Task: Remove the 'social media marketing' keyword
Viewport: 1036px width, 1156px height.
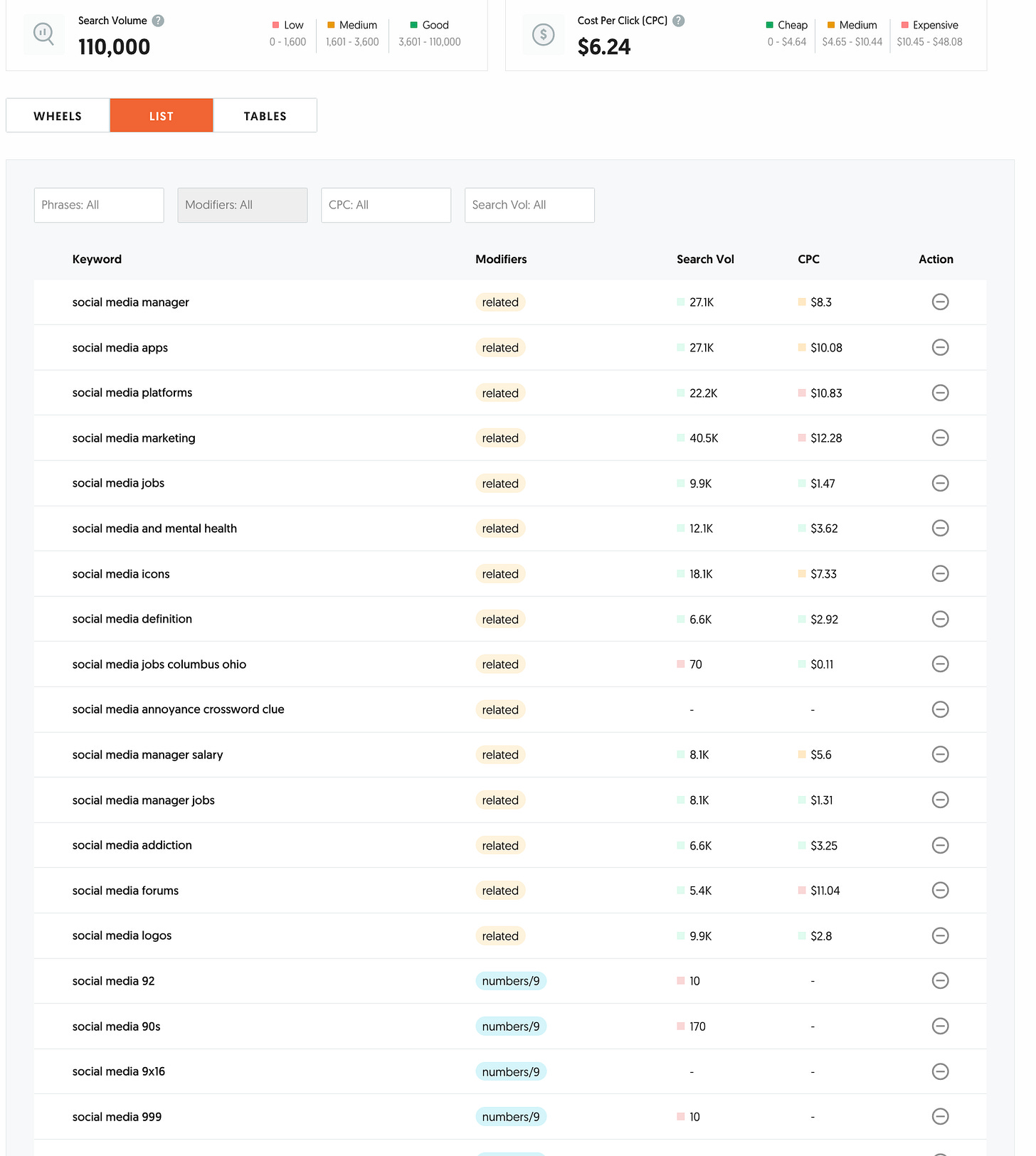Action: [x=940, y=438]
